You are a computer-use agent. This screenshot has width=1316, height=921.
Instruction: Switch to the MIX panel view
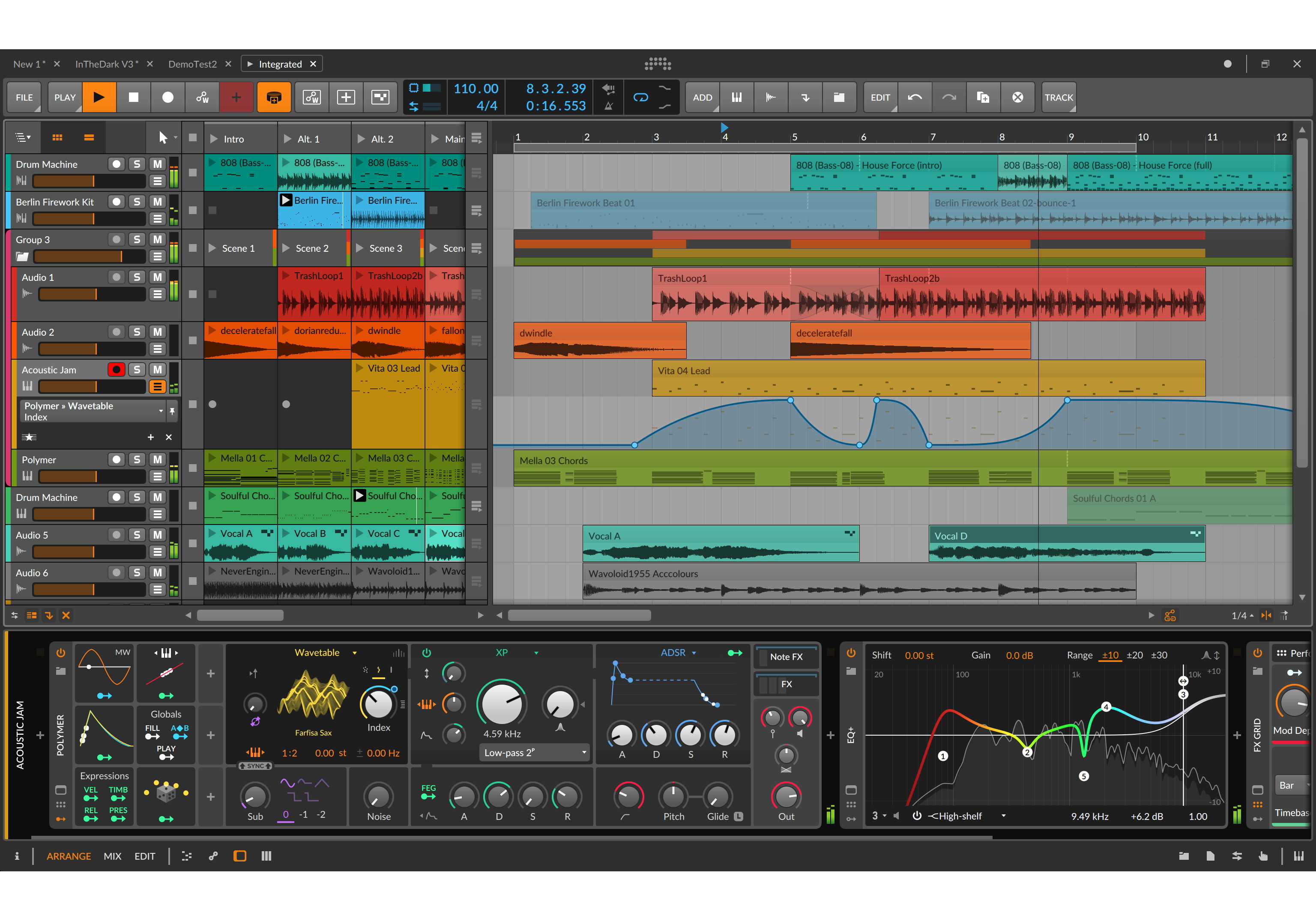pos(112,856)
